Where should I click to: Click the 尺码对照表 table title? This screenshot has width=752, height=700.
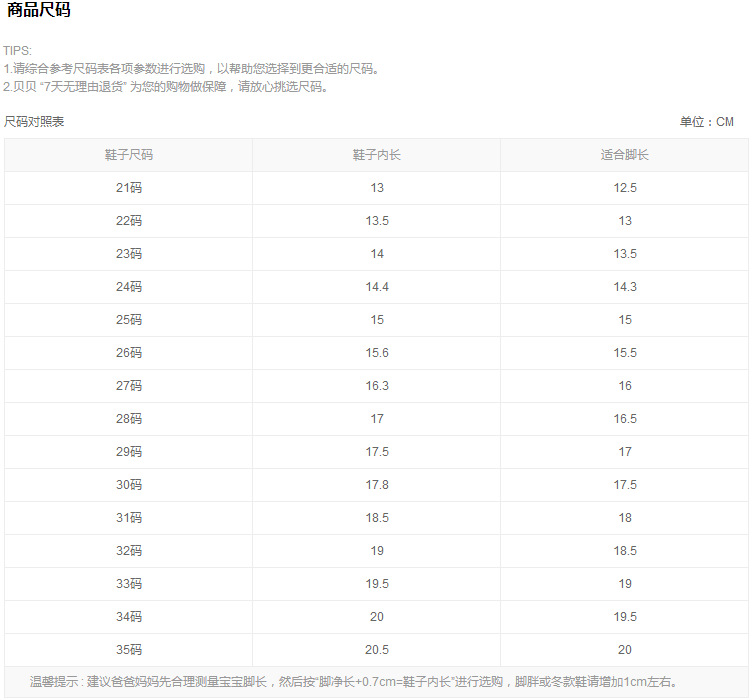coord(34,122)
